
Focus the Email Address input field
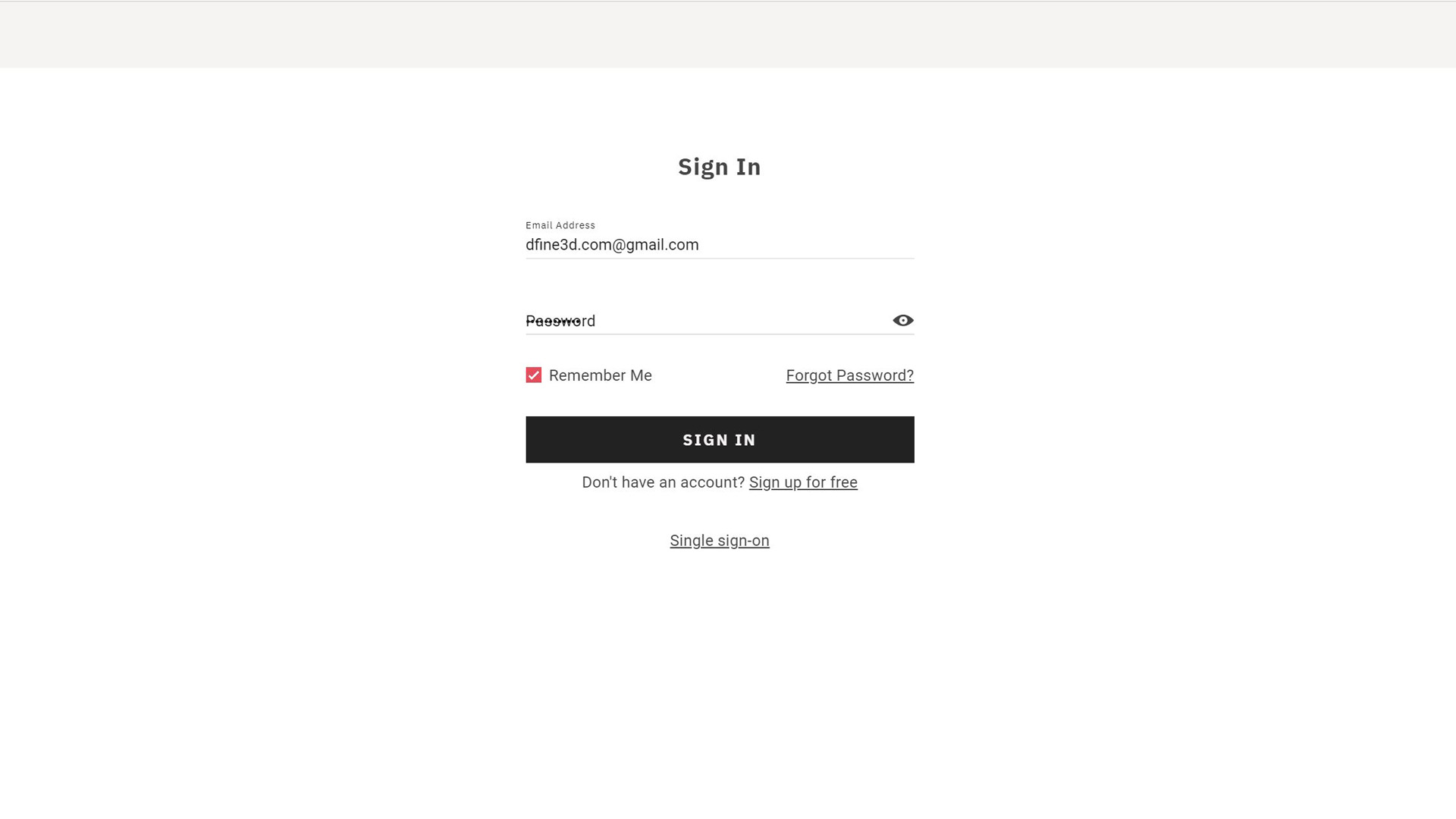click(x=720, y=245)
